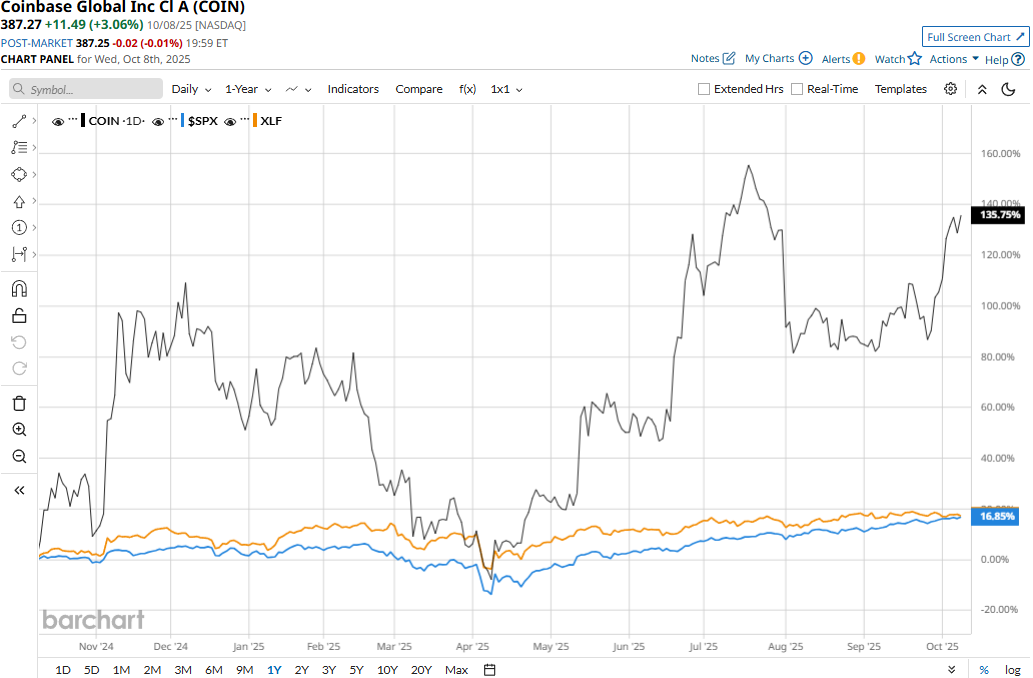Open Help question mark icon

(1018, 59)
